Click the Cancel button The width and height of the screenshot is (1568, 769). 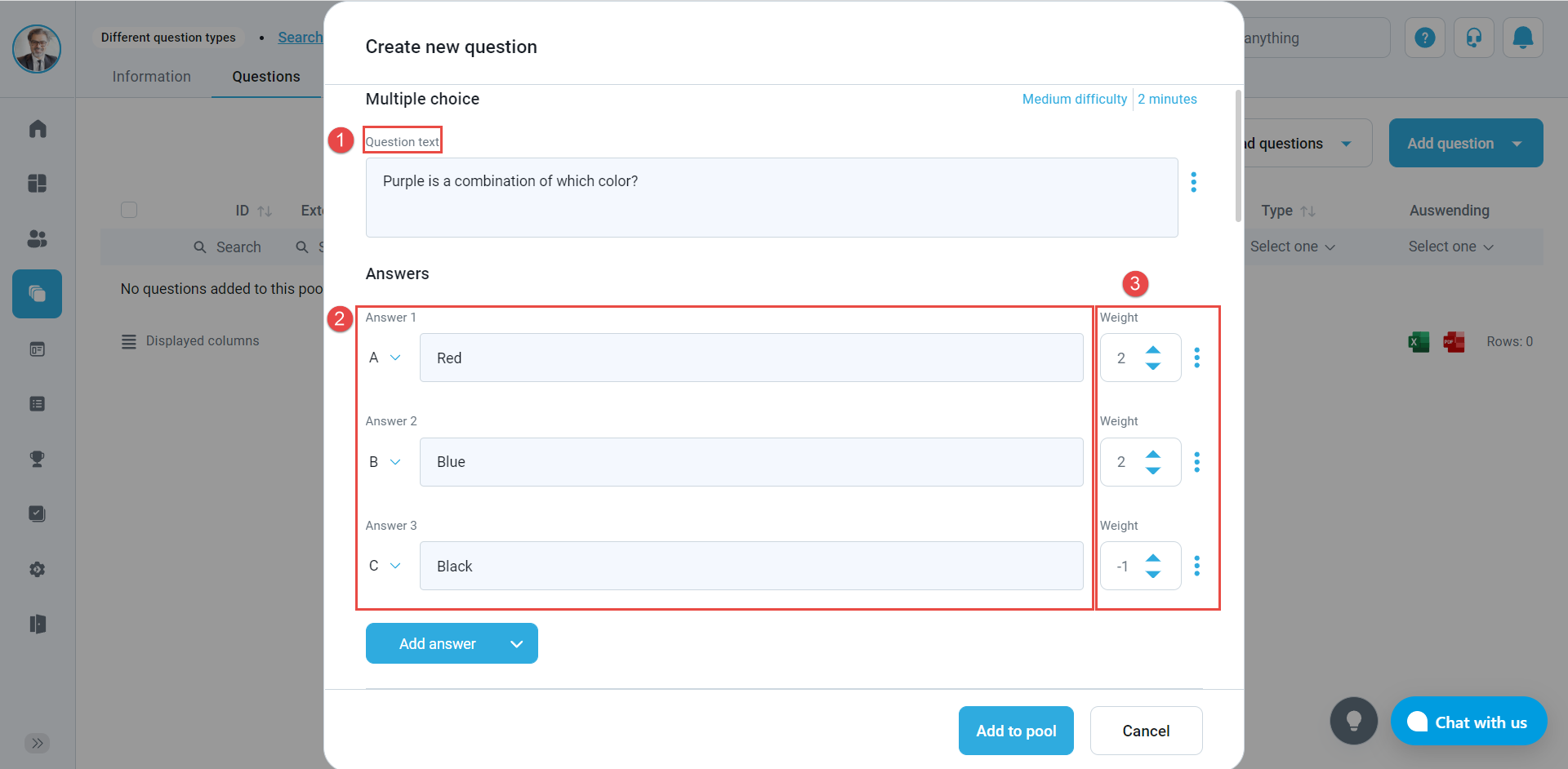point(1145,731)
